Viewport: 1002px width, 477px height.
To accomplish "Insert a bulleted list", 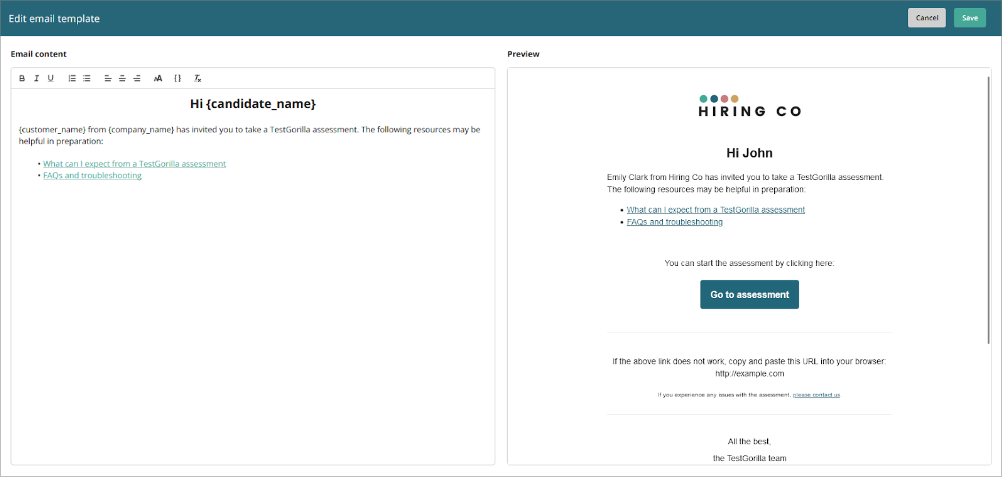I will [87, 78].
